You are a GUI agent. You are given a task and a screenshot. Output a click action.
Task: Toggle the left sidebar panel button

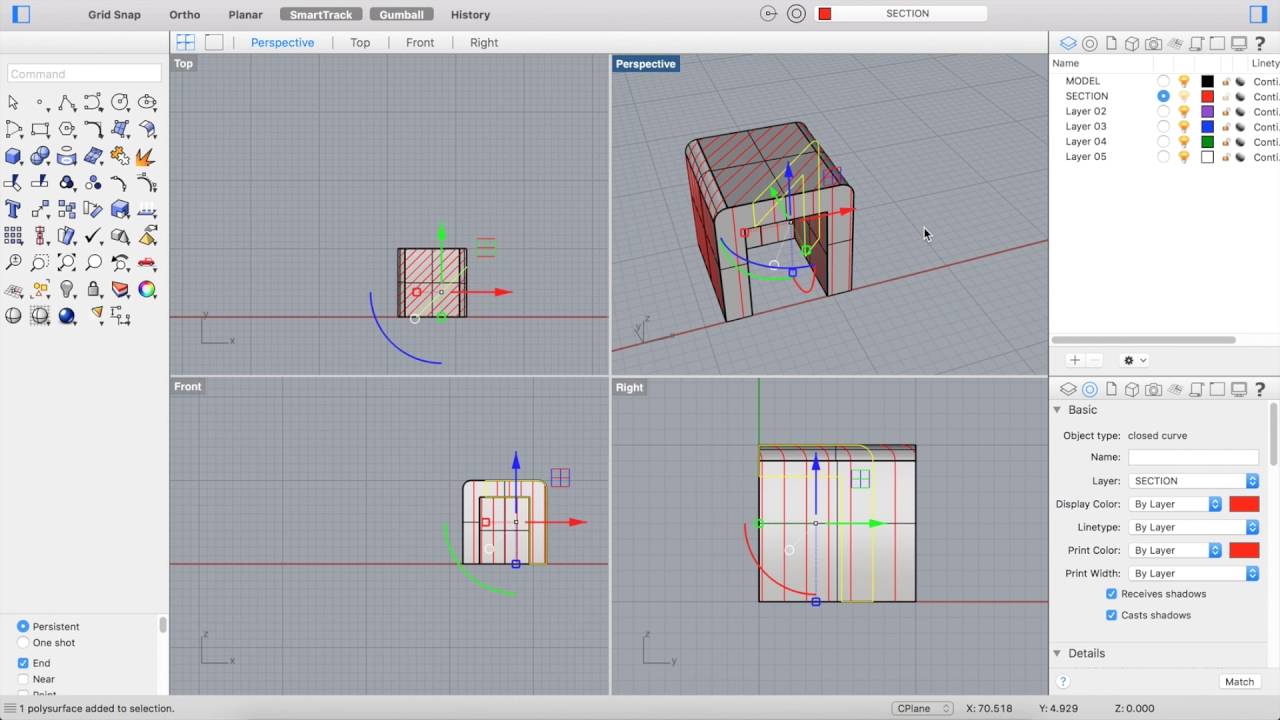(21, 14)
